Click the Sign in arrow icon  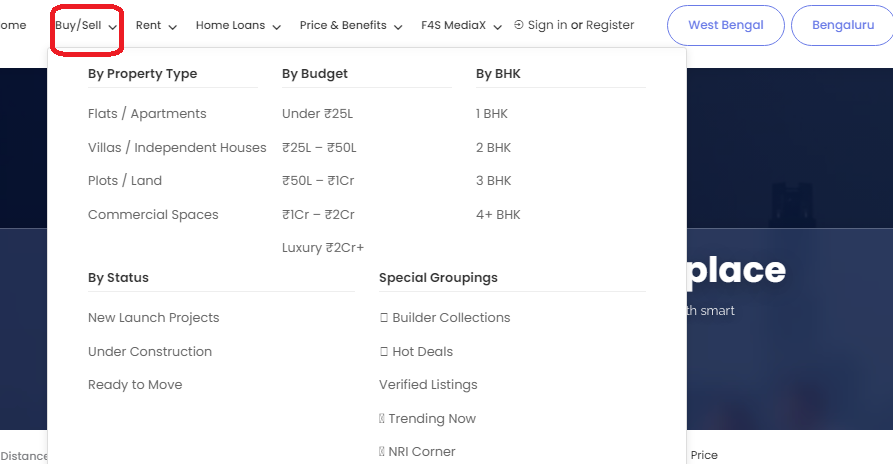click(518, 25)
